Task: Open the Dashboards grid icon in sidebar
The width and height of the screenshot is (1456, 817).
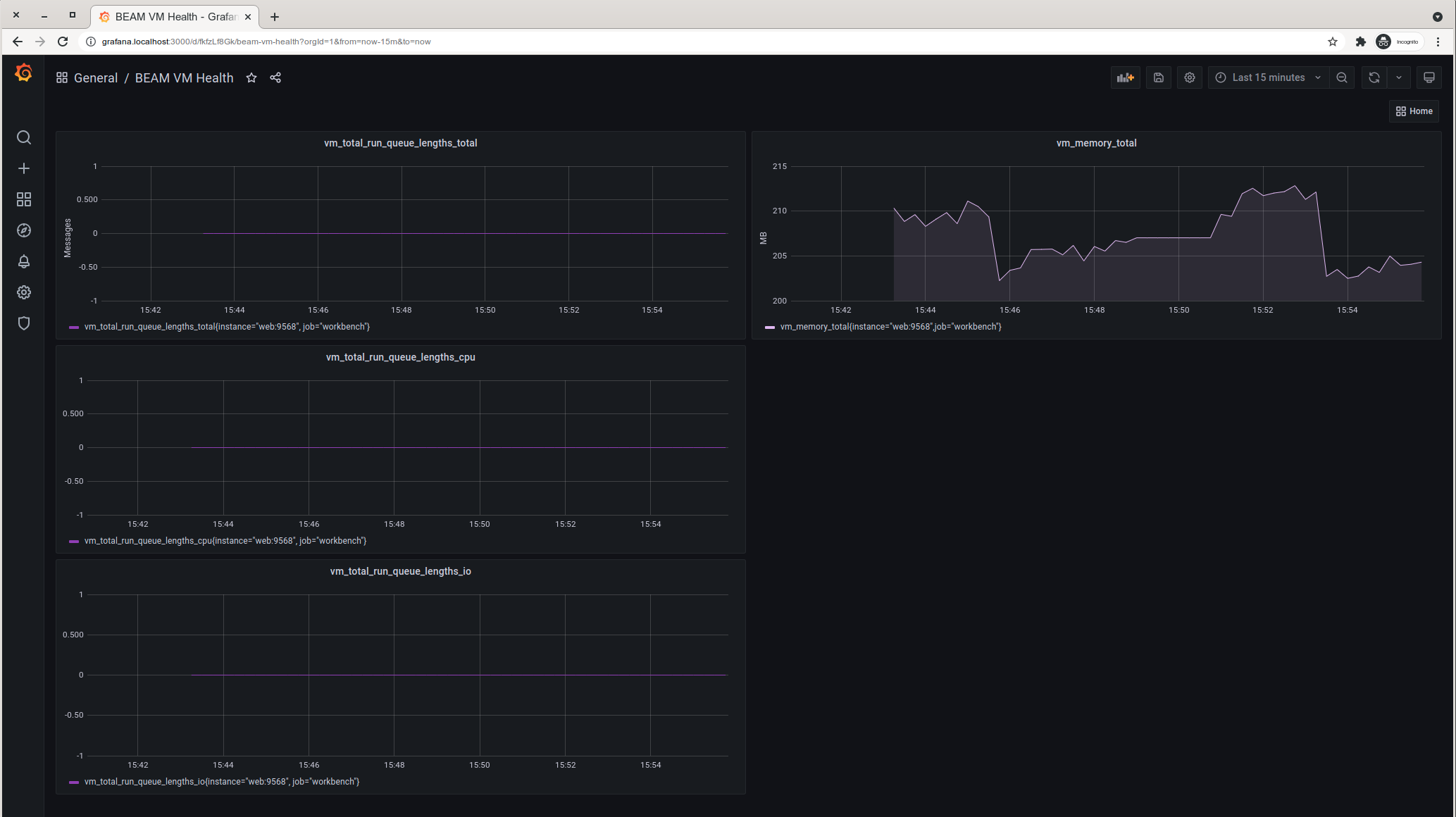Action: (x=24, y=199)
